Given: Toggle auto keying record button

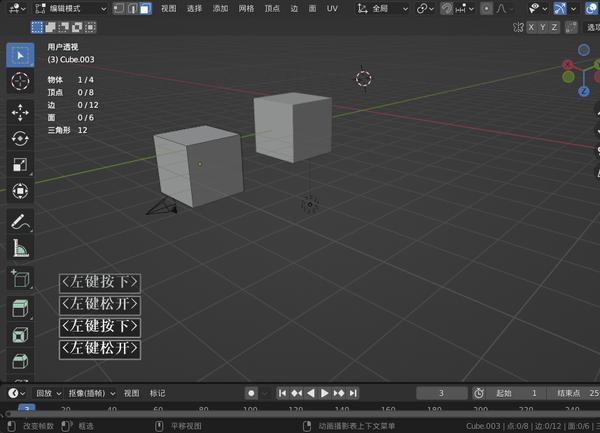Looking at the screenshot, I should click(251, 393).
